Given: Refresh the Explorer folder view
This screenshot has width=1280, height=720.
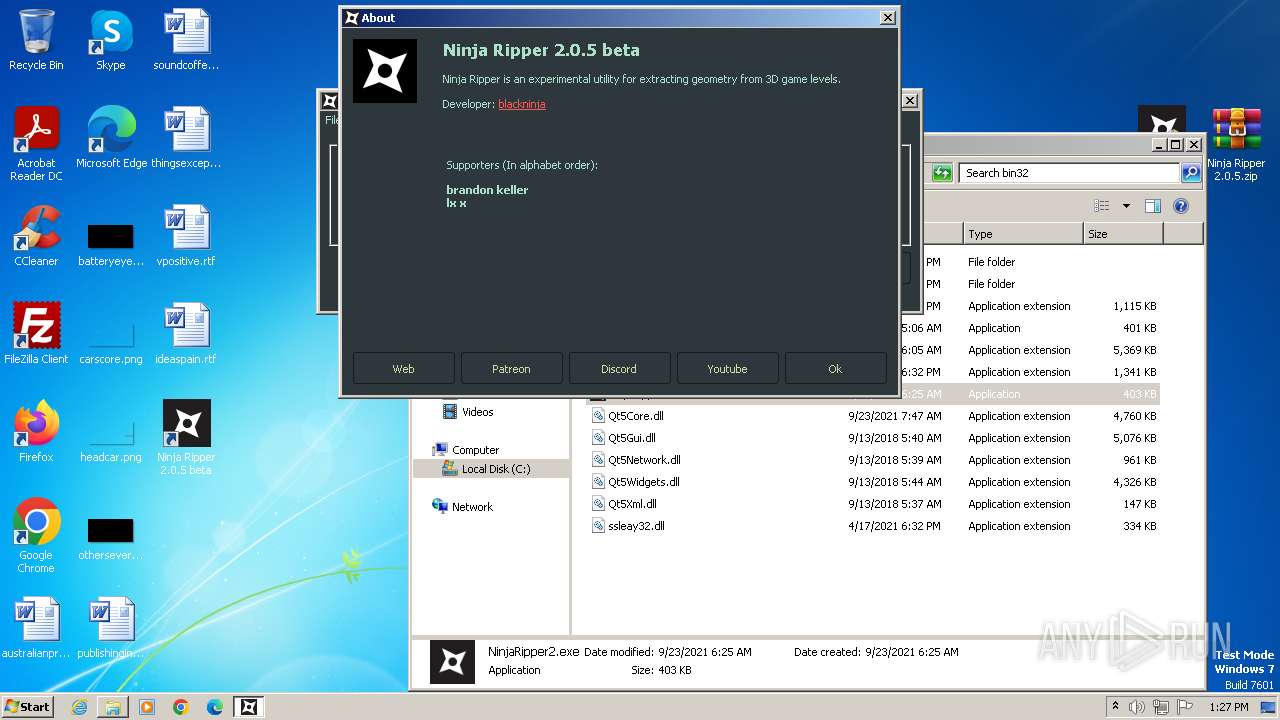Looking at the screenshot, I should pos(942,173).
